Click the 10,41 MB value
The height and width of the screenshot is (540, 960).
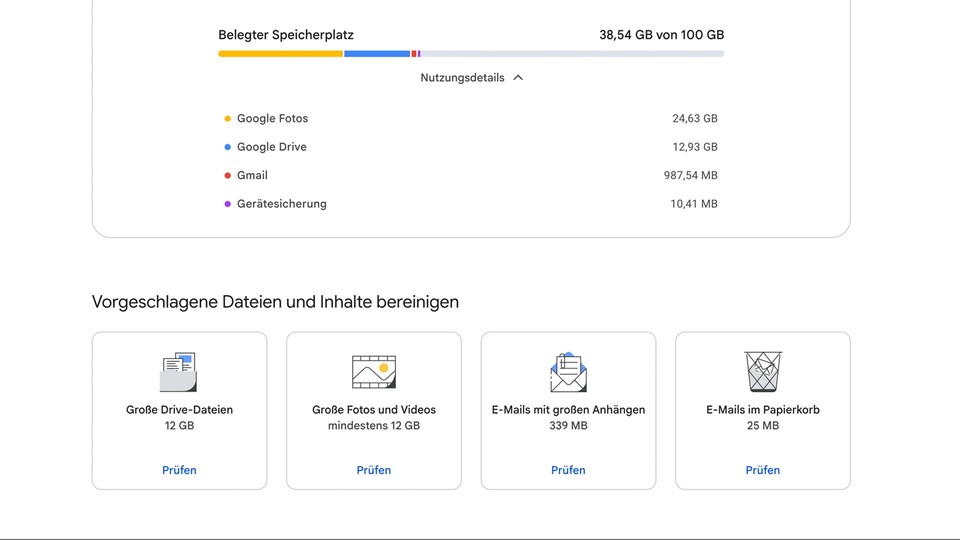point(694,204)
